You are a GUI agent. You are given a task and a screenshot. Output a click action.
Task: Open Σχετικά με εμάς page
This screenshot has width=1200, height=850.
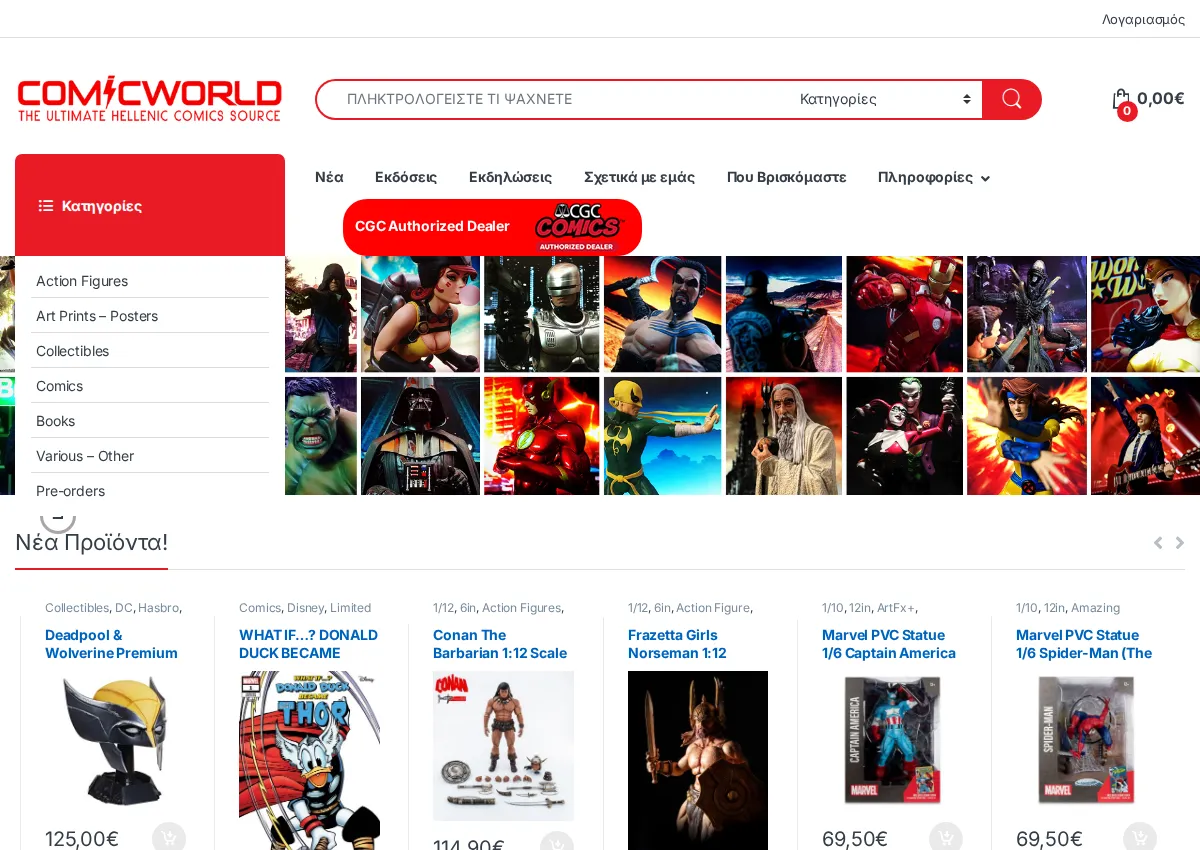point(639,177)
